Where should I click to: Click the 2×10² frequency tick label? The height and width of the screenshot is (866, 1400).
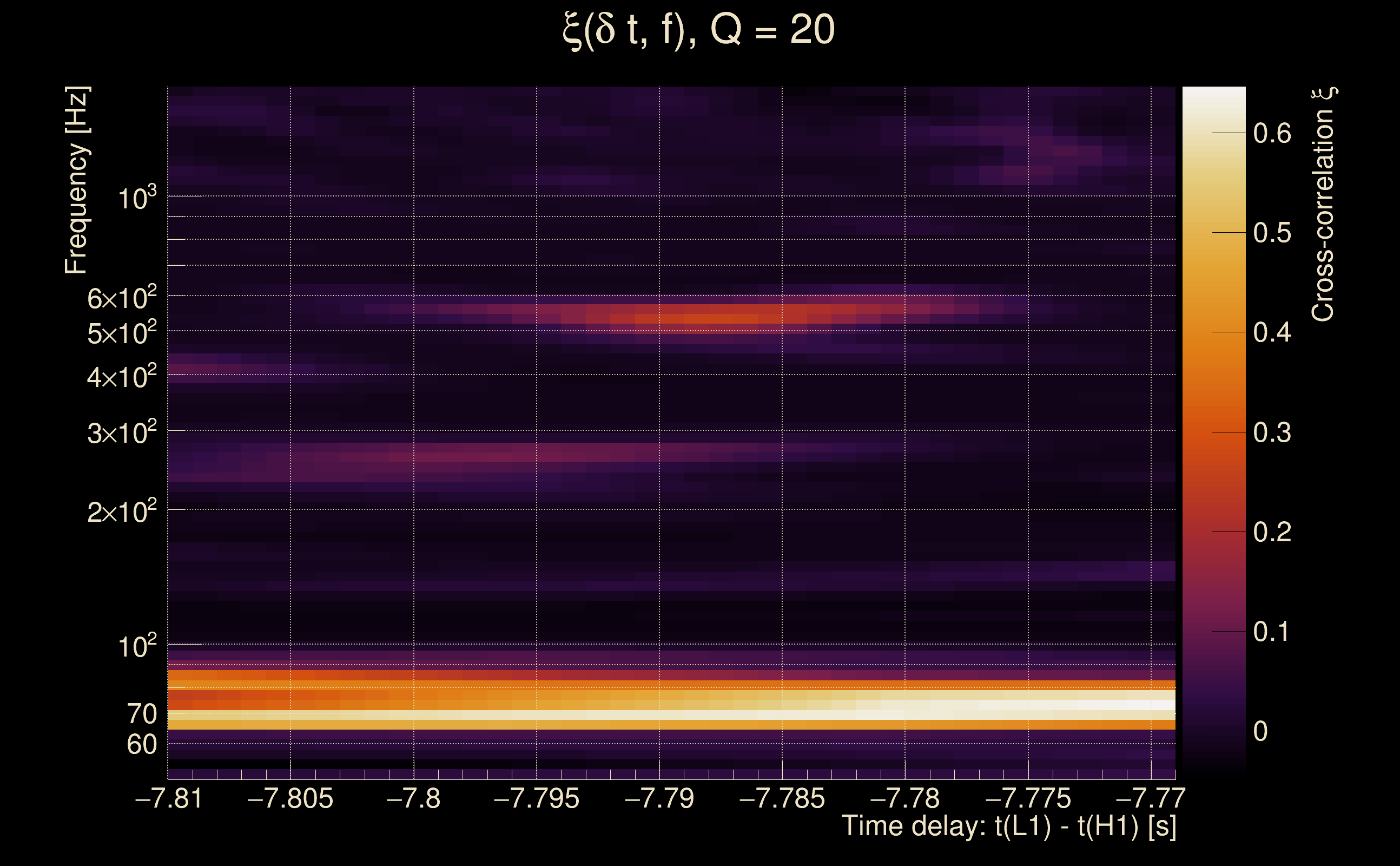point(121,511)
